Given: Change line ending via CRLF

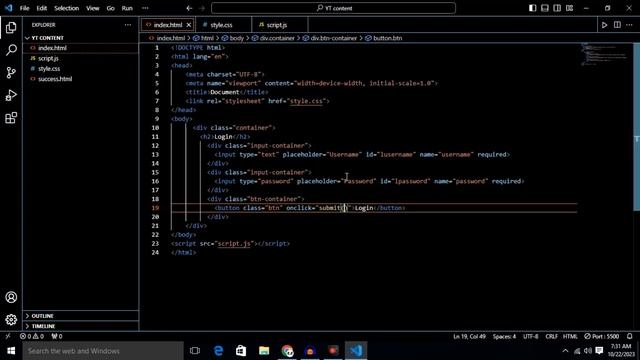Looking at the screenshot, I should point(551,336).
